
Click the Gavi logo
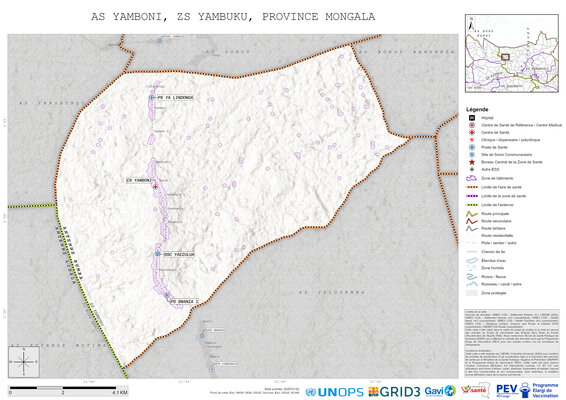[x=440, y=391]
